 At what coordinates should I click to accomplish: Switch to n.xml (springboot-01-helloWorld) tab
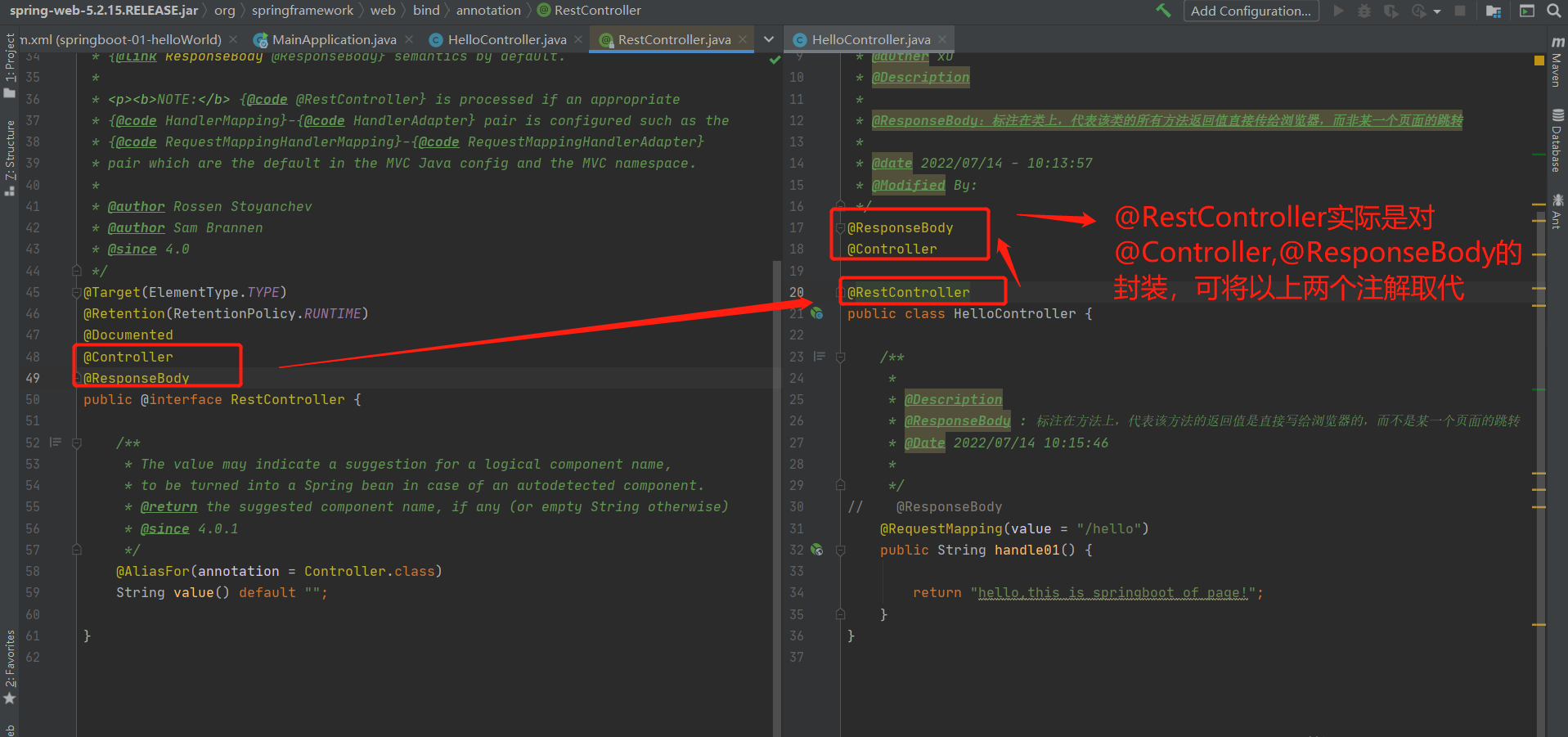(x=121, y=39)
